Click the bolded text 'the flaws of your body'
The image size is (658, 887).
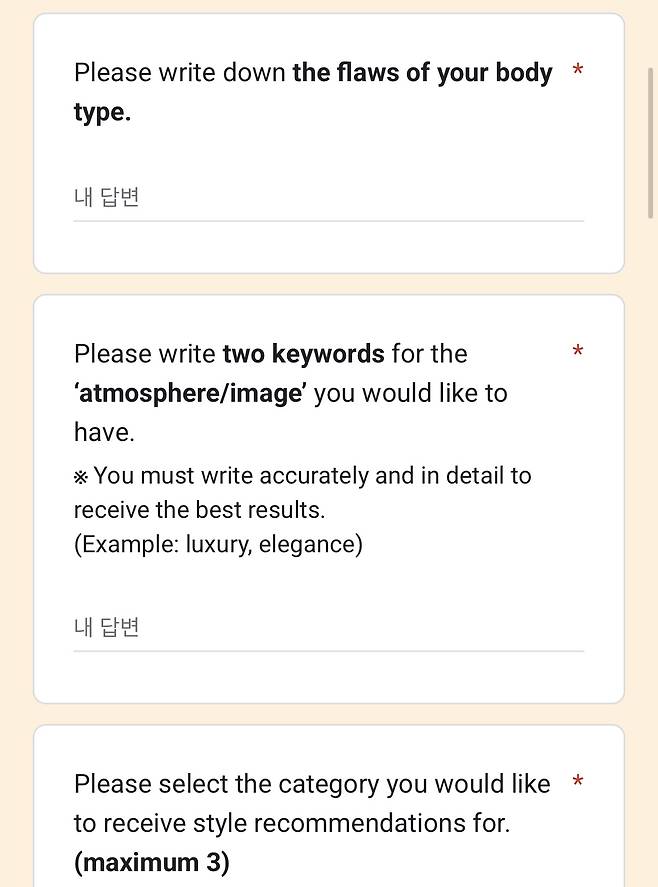pos(422,72)
